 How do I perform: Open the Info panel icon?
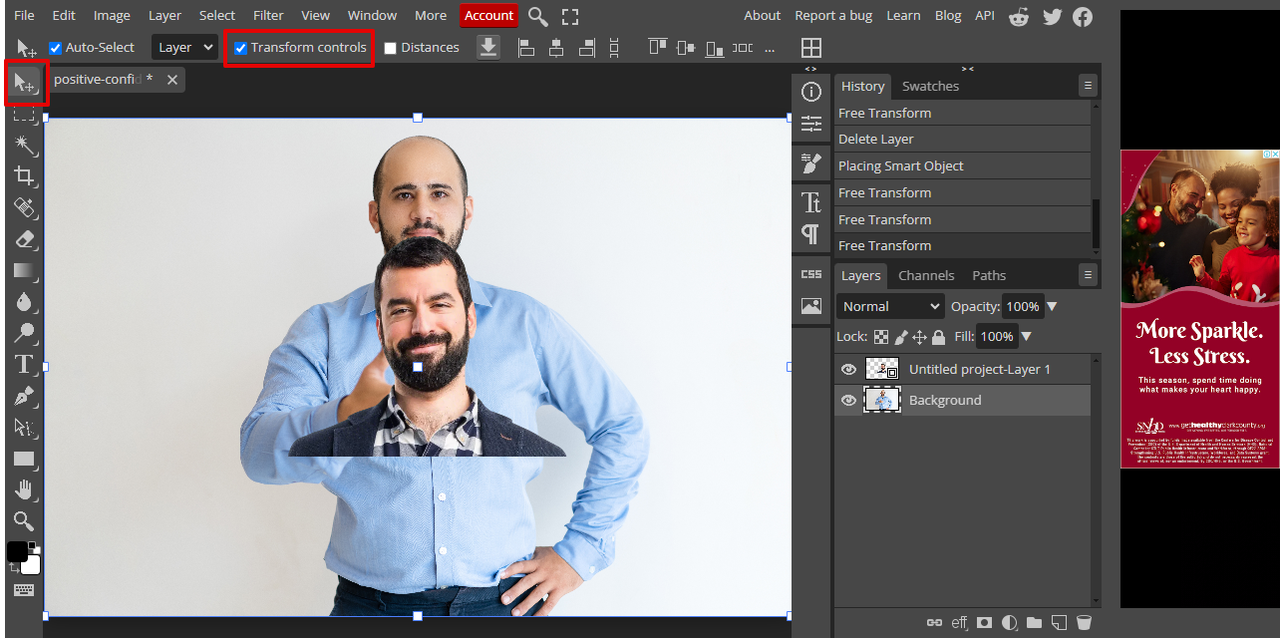pos(812,92)
